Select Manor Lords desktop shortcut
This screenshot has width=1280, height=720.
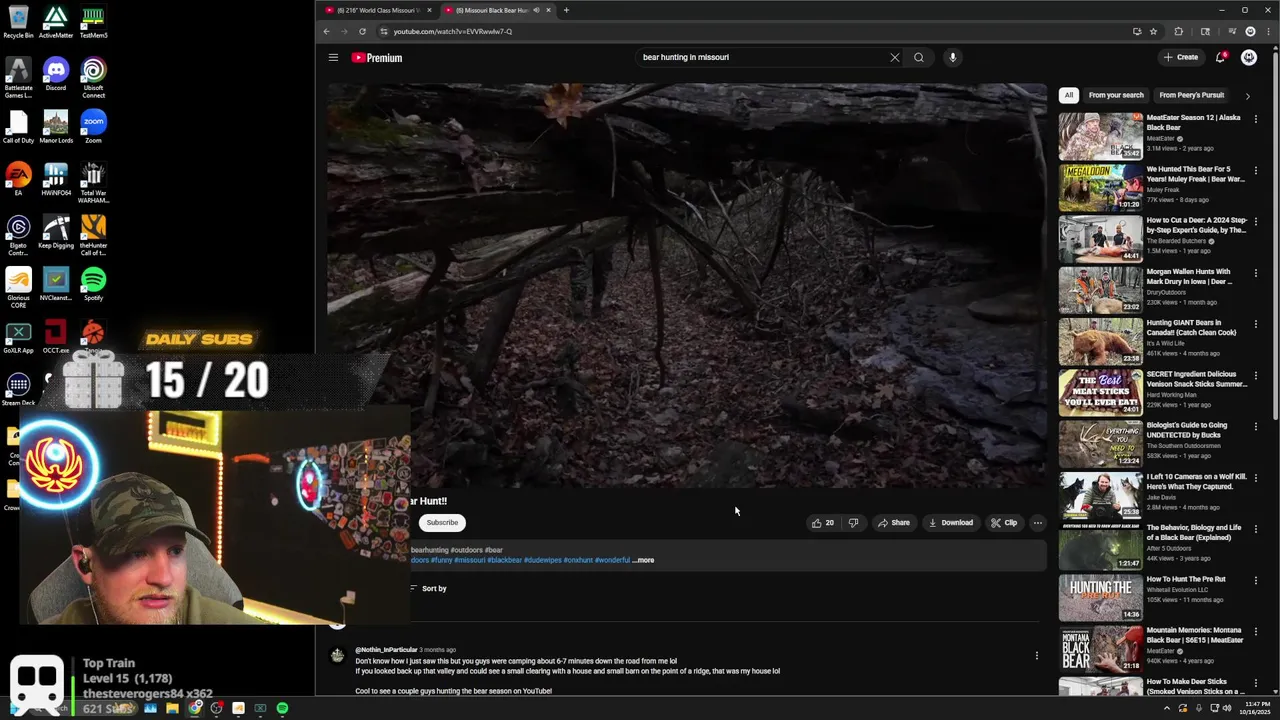[56, 127]
